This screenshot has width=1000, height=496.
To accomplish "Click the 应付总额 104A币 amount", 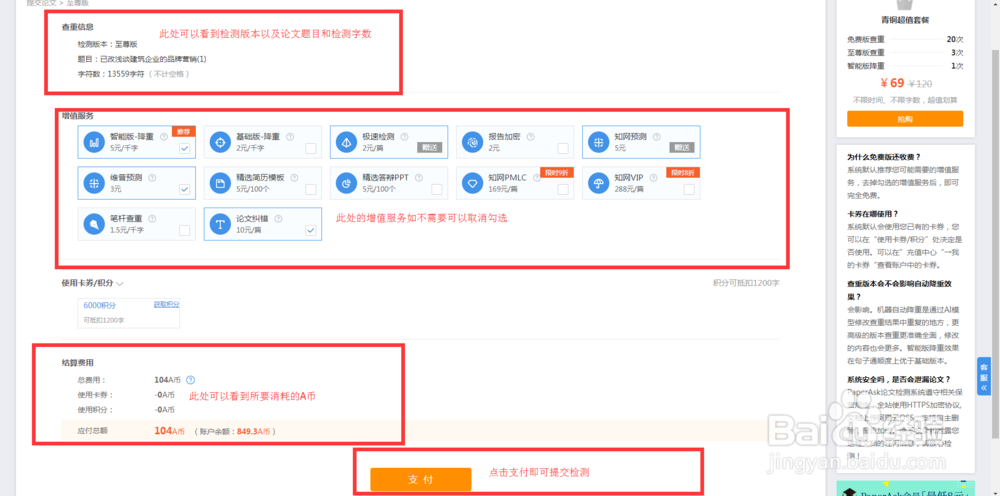I will [x=170, y=431].
